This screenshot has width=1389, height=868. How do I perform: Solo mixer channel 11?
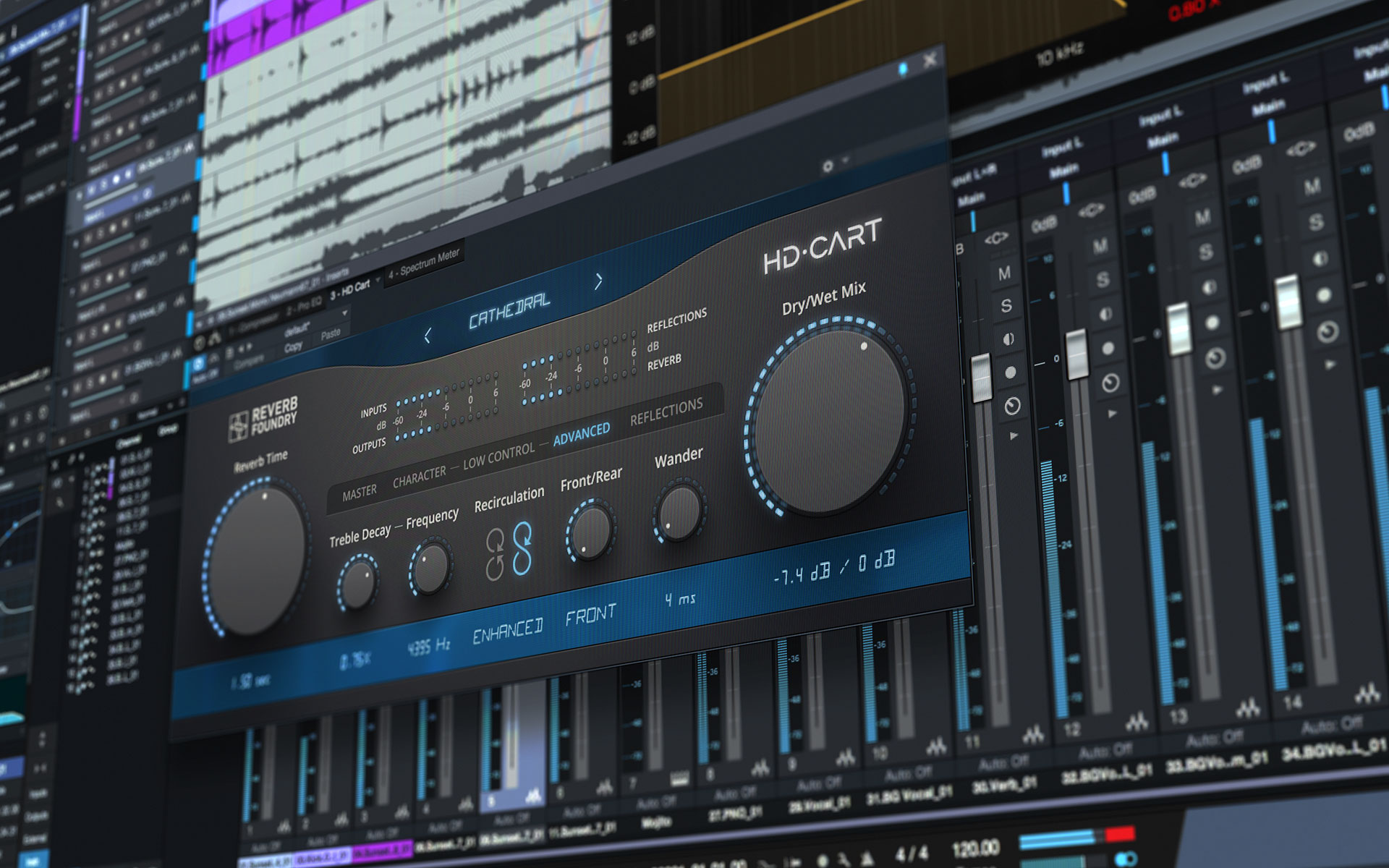(1006, 305)
